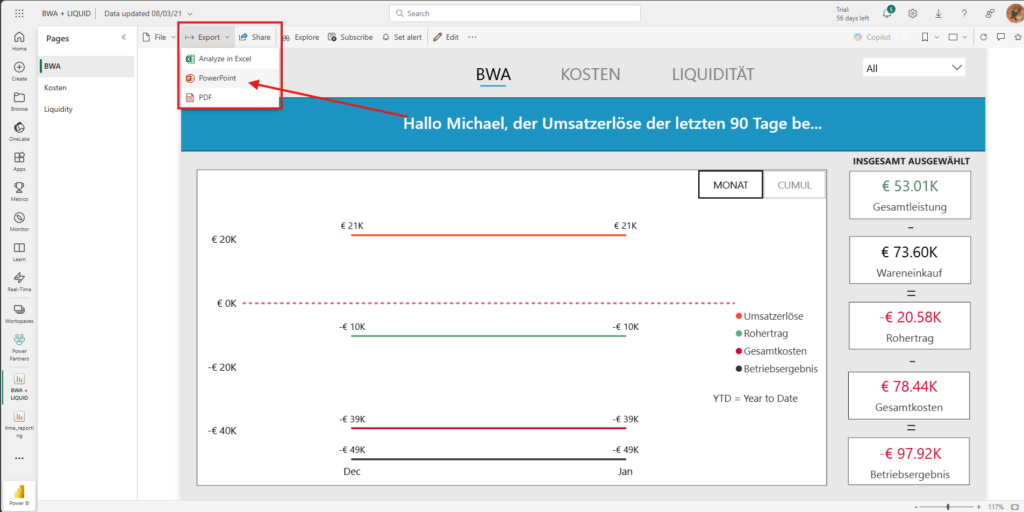Click the zoom slider handle
1024x512 pixels.
tap(948, 507)
